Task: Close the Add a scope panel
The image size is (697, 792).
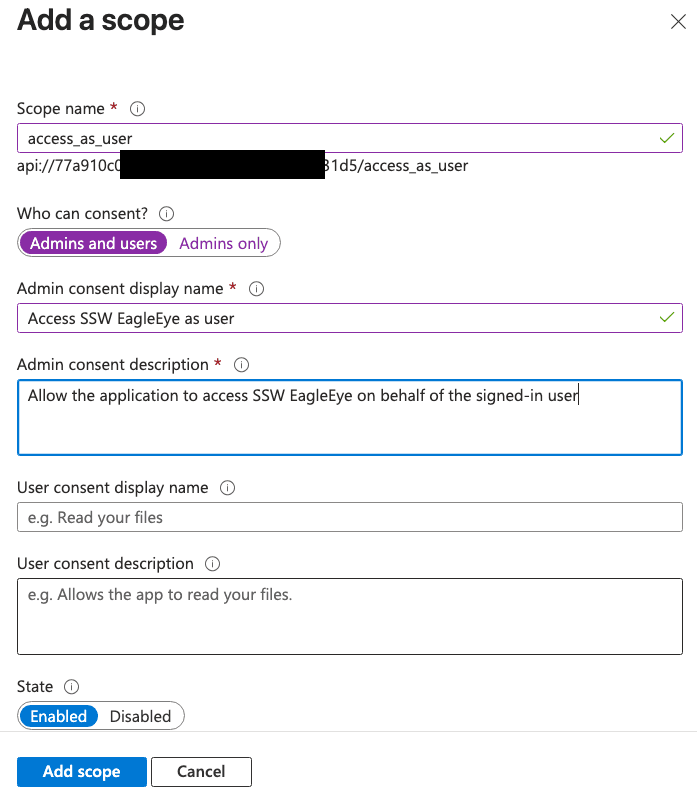Action: coord(678,22)
